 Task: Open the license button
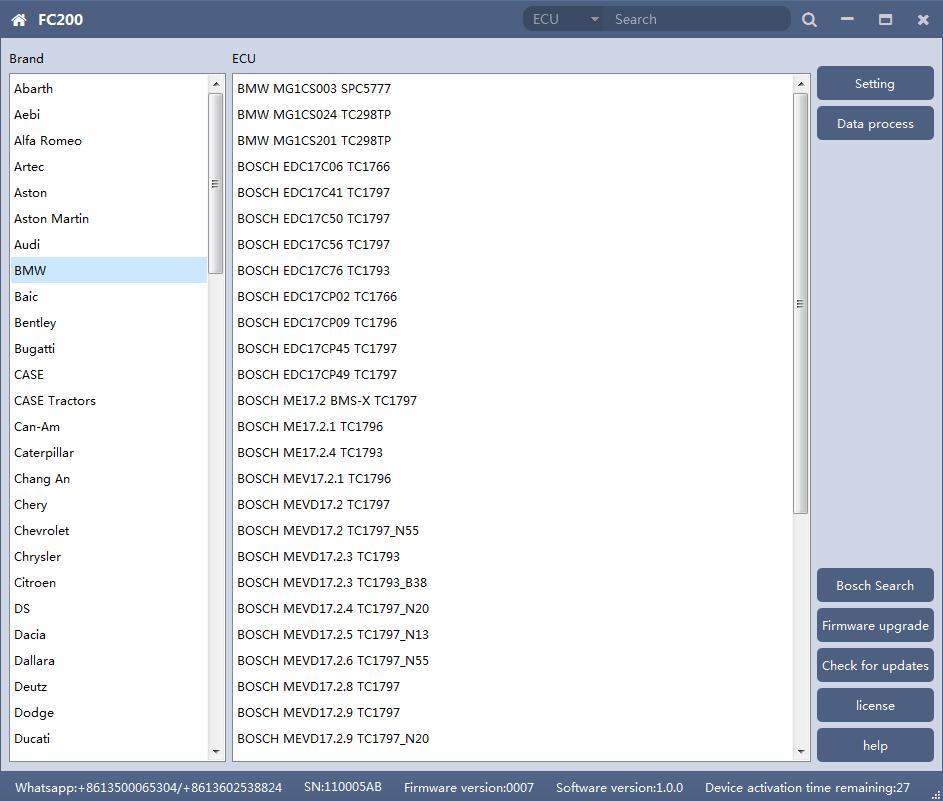tap(874, 706)
